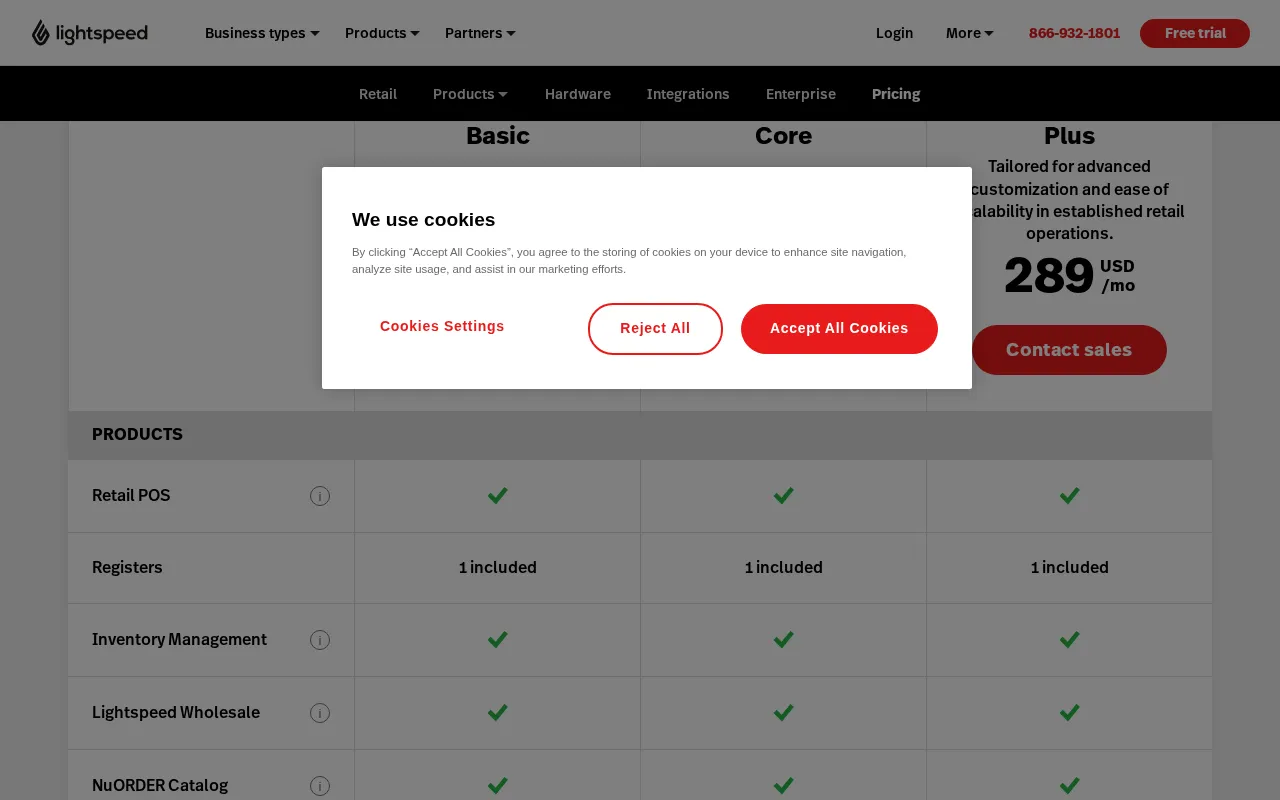Click Plus plan heading

pyautogui.click(x=1070, y=136)
